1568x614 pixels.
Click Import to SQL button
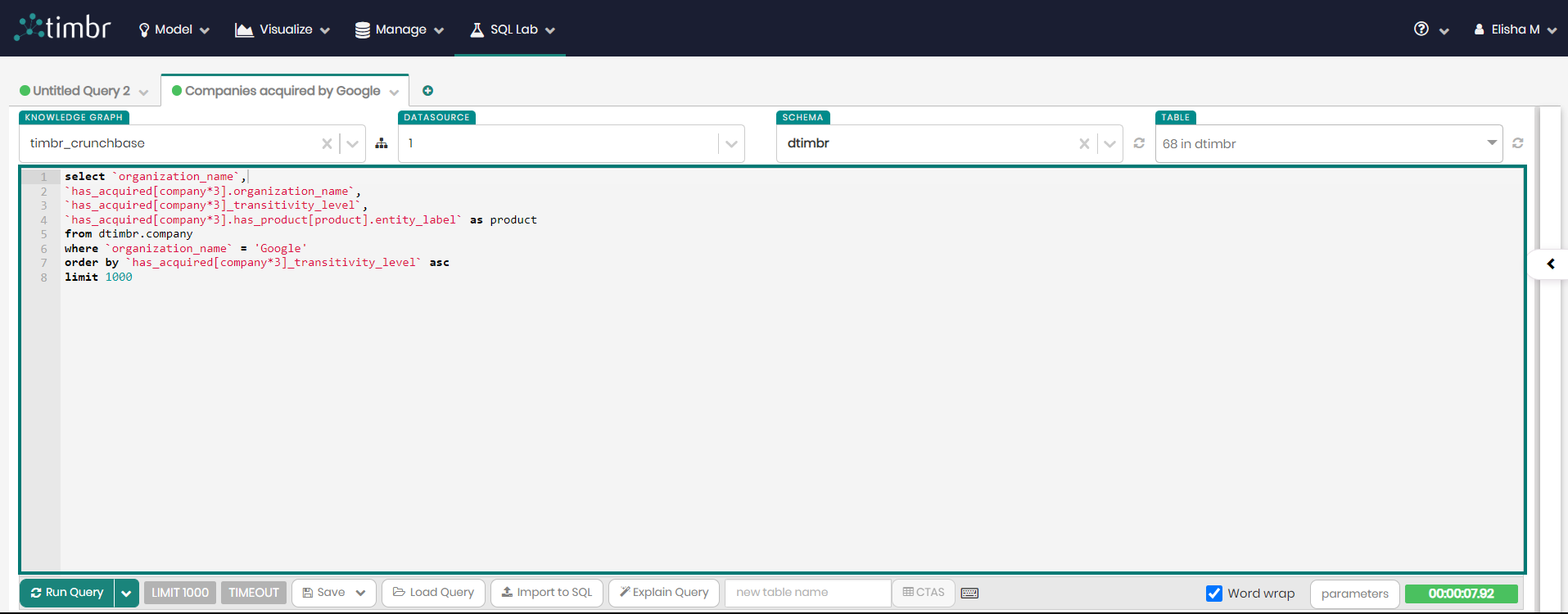(547, 593)
